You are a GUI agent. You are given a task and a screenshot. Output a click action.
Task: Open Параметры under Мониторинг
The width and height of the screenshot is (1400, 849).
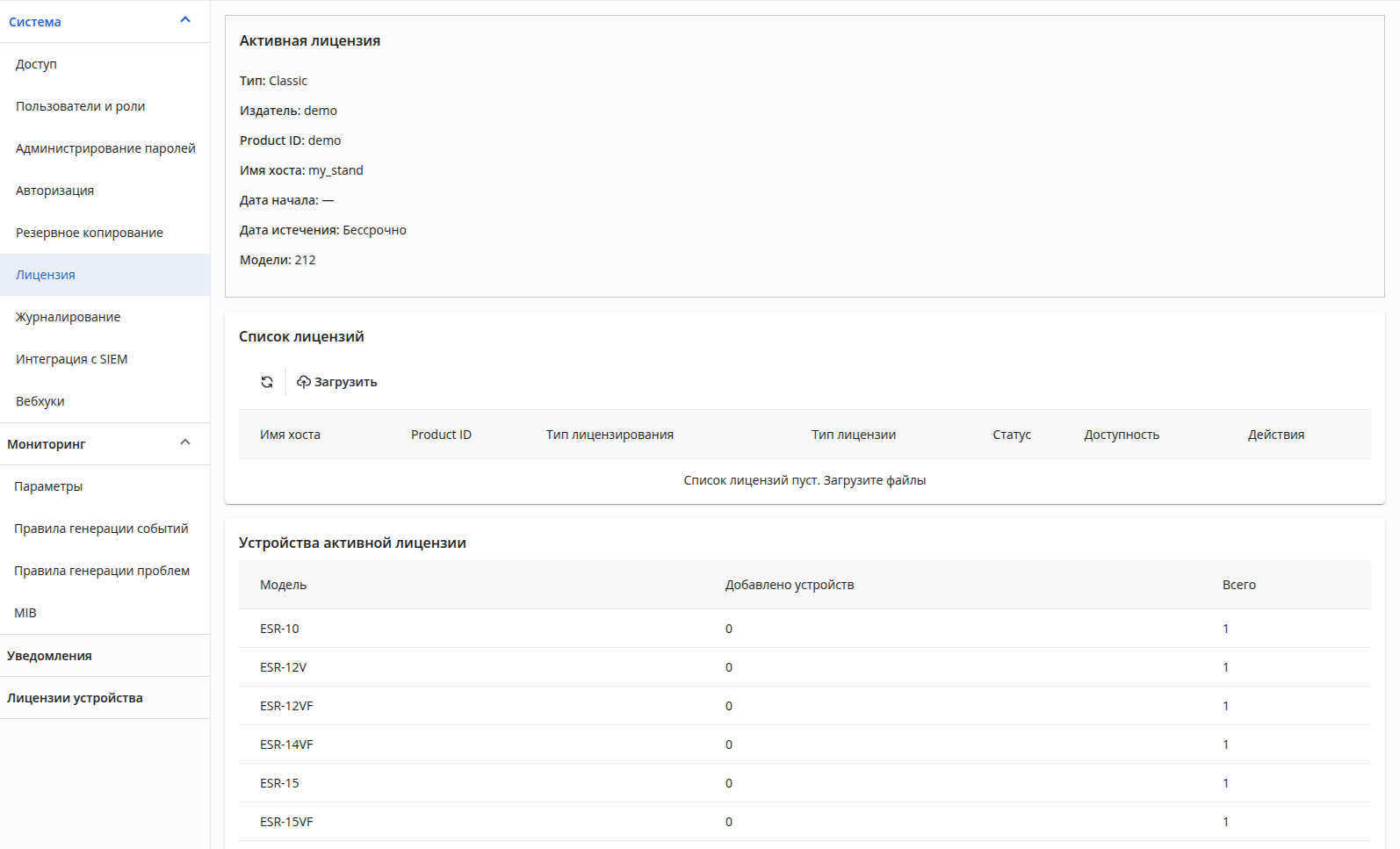[105, 486]
